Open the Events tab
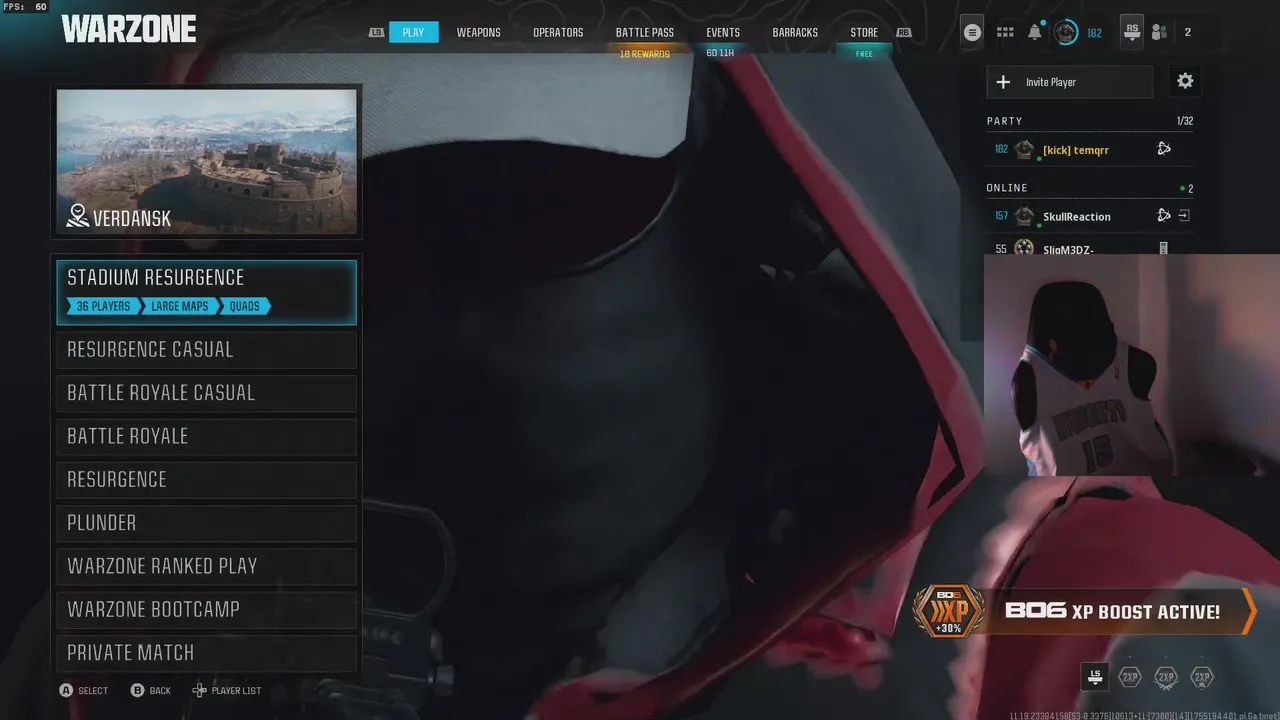 coord(723,32)
